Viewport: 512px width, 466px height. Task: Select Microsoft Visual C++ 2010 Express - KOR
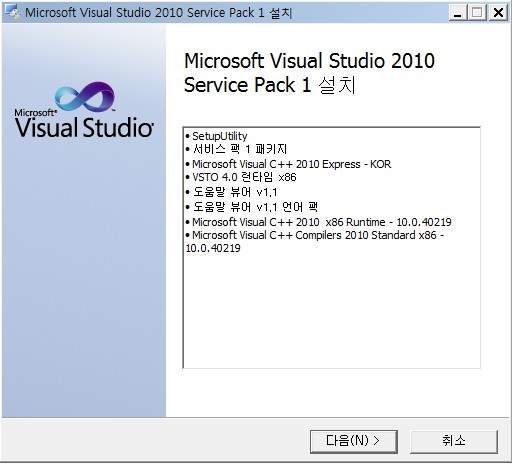click(288, 164)
